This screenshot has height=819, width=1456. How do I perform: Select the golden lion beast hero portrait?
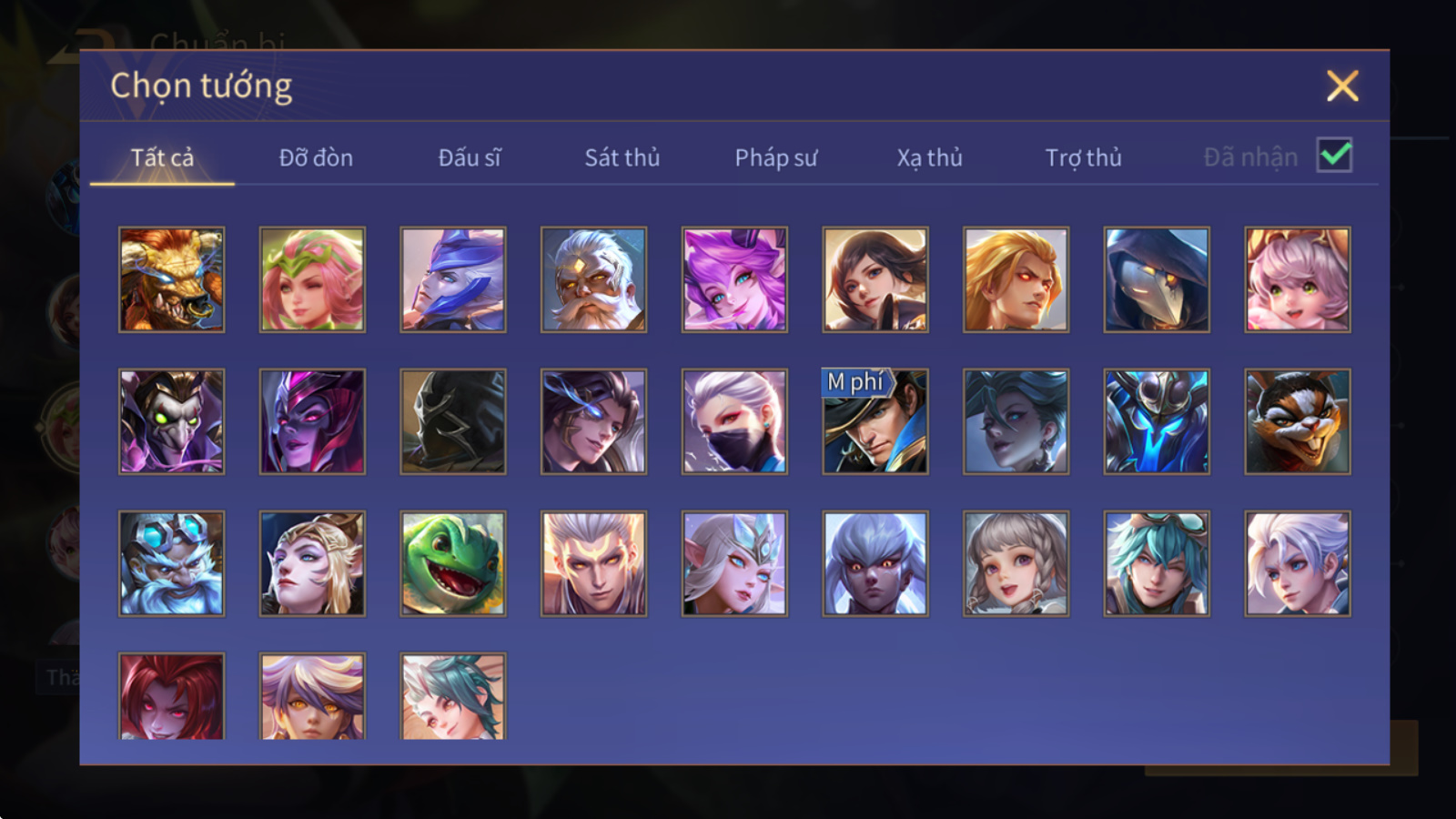click(x=172, y=279)
